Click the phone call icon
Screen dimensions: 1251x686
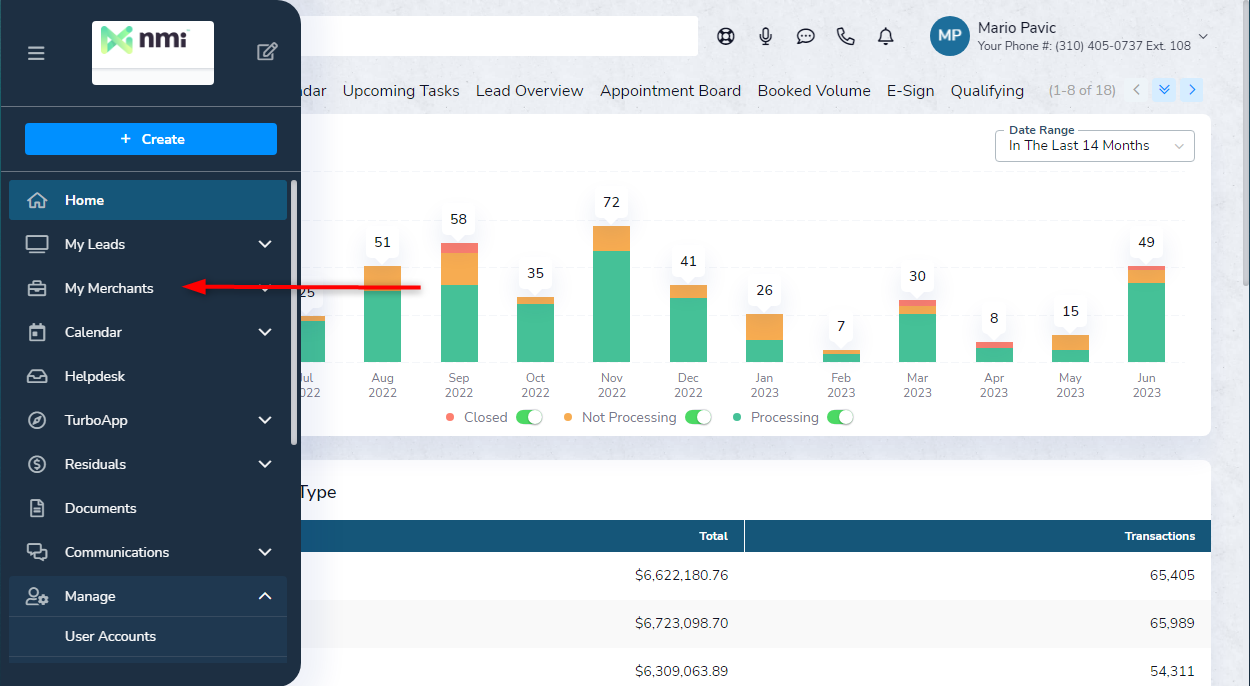[x=846, y=37]
